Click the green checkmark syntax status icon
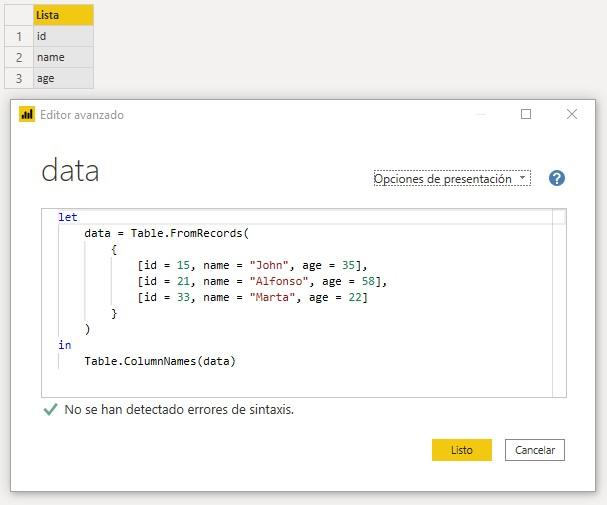The width and height of the screenshot is (607, 505). [x=50, y=410]
